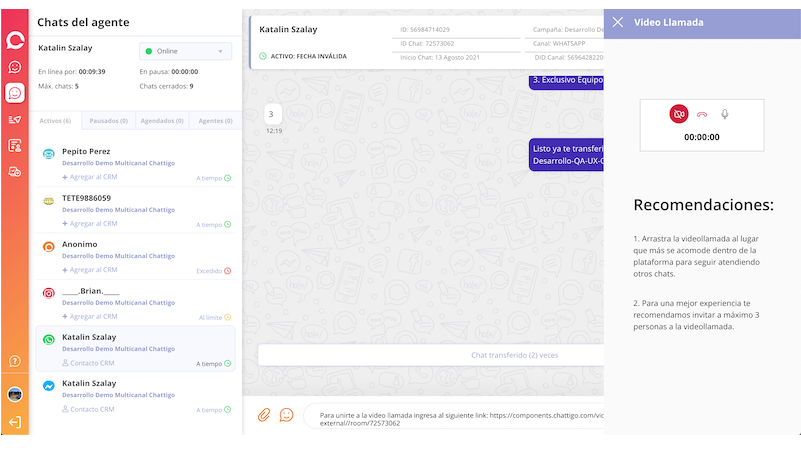Click the Al límite clock icon on Brian

click(x=228, y=317)
